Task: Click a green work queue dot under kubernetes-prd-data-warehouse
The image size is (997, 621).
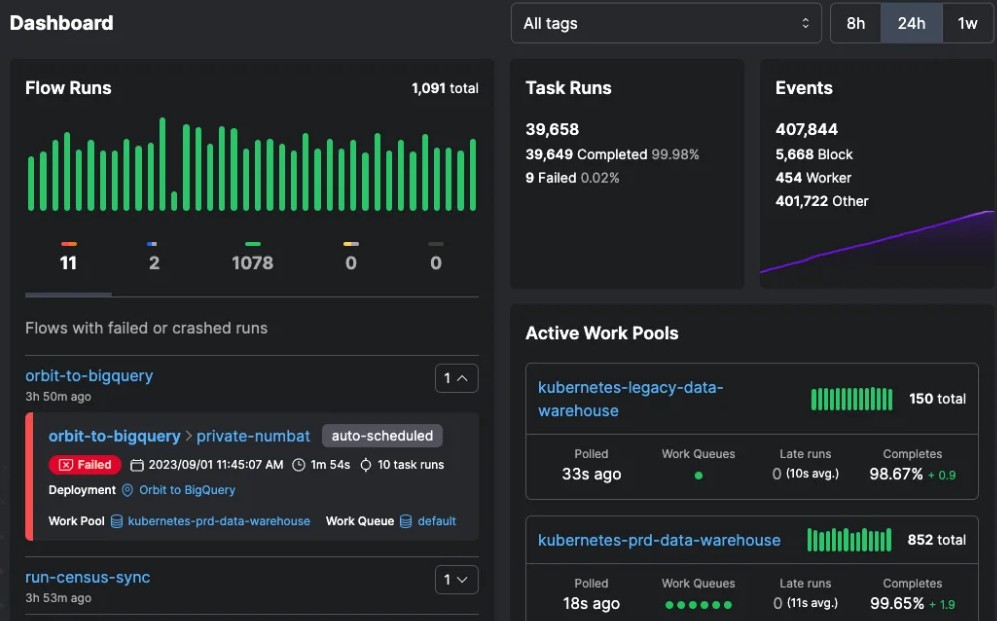Action: [x=698, y=605]
